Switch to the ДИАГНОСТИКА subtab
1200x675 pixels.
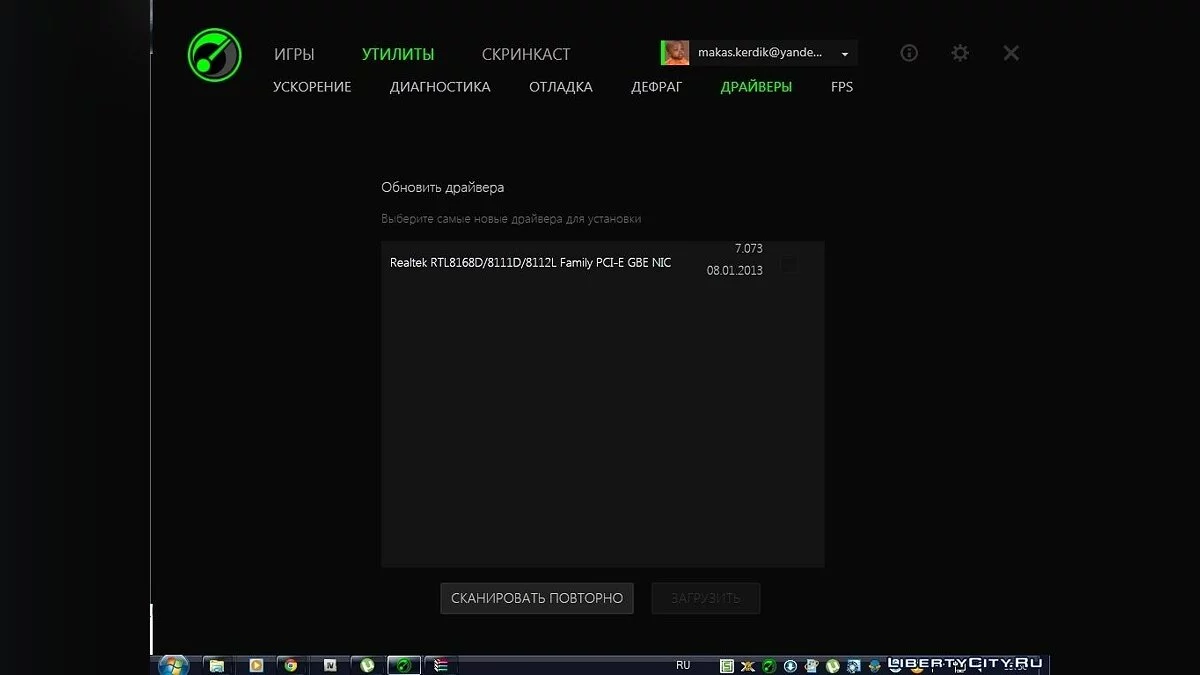pos(439,87)
